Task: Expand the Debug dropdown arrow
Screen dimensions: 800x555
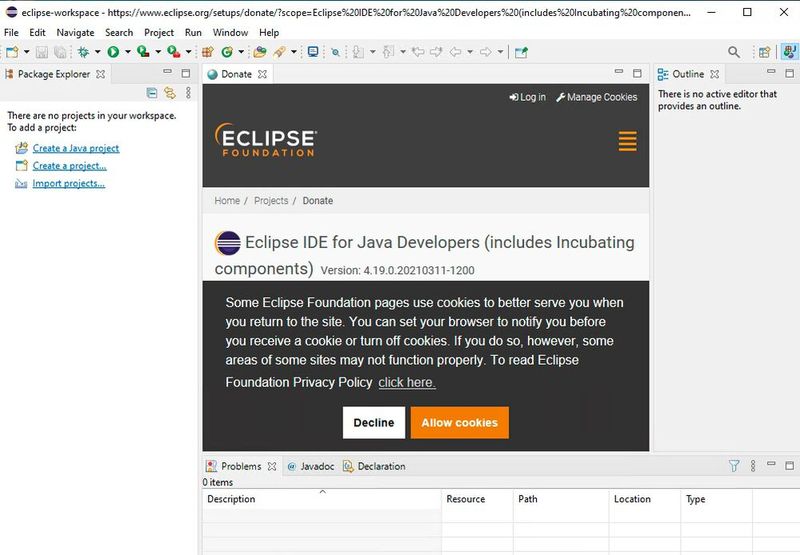Action: click(97, 52)
